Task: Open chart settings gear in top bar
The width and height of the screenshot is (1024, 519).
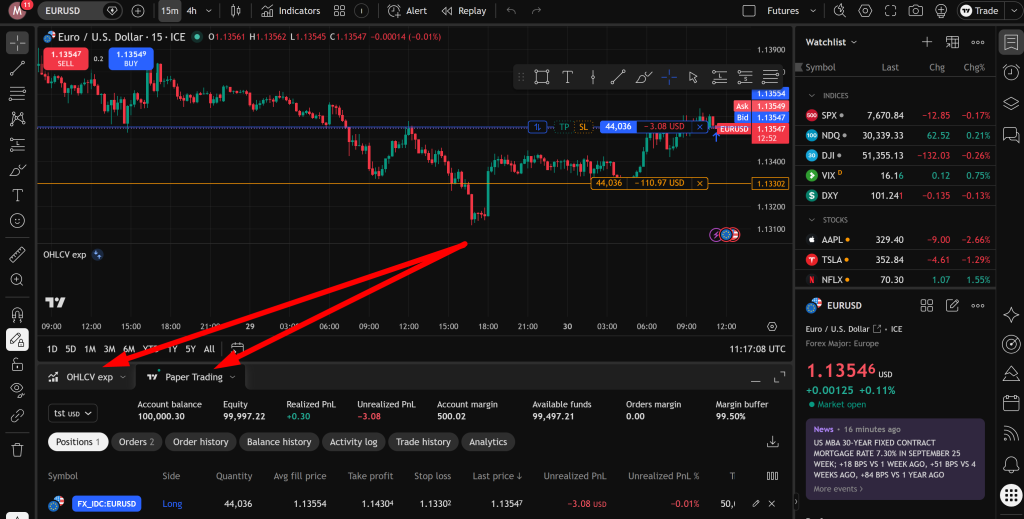Action: click(x=865, y=10)
